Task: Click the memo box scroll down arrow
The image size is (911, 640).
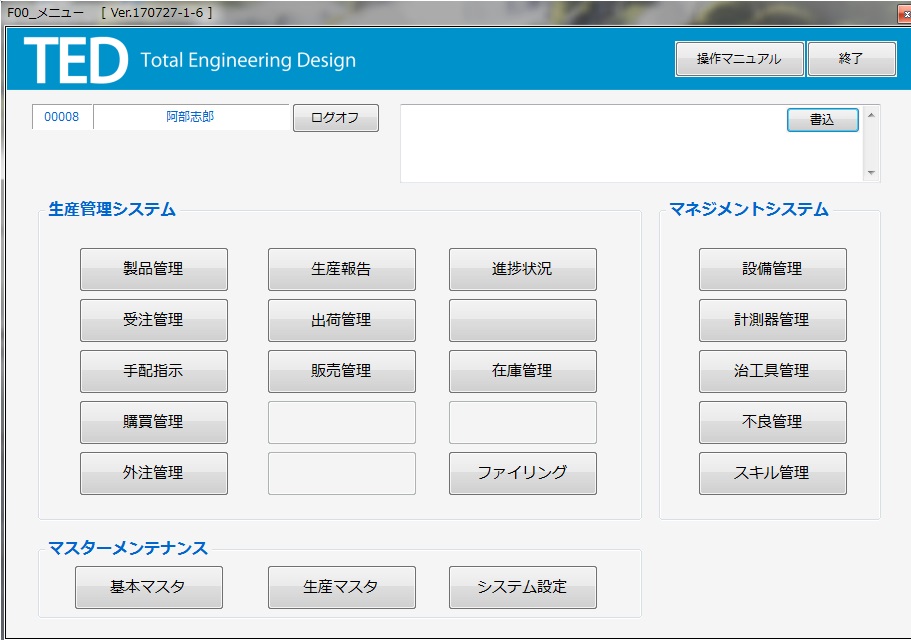Action: point(872,173)
